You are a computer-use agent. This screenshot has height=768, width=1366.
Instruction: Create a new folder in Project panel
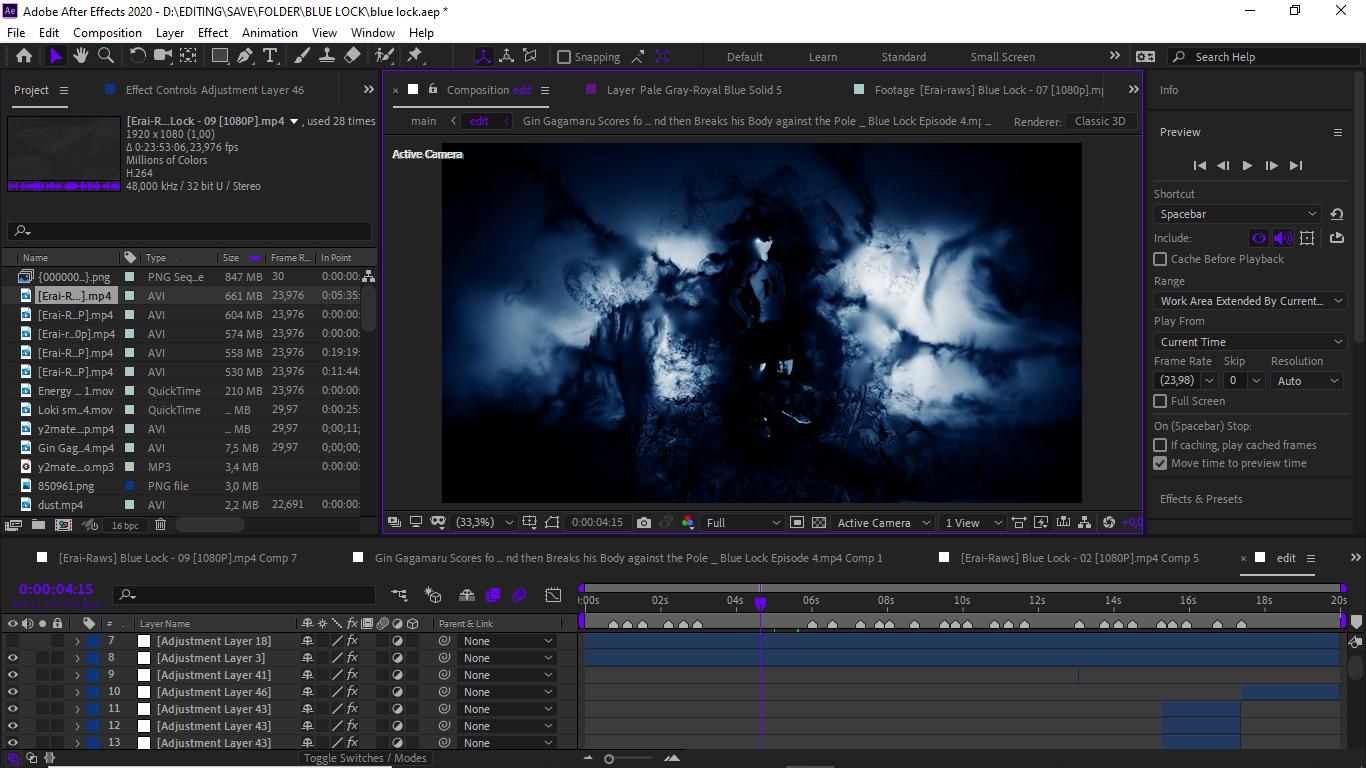38,524
